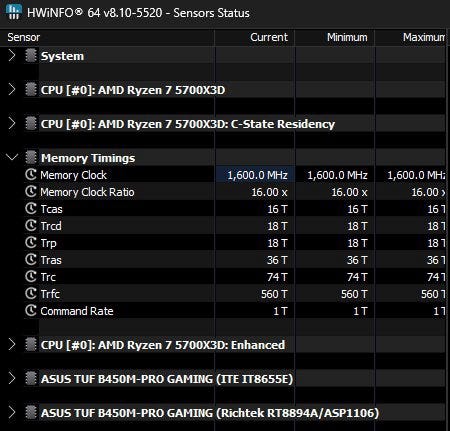450x431 pixels.
Task: Click the clock icon beside Trfc
Action: click(31, 293)
